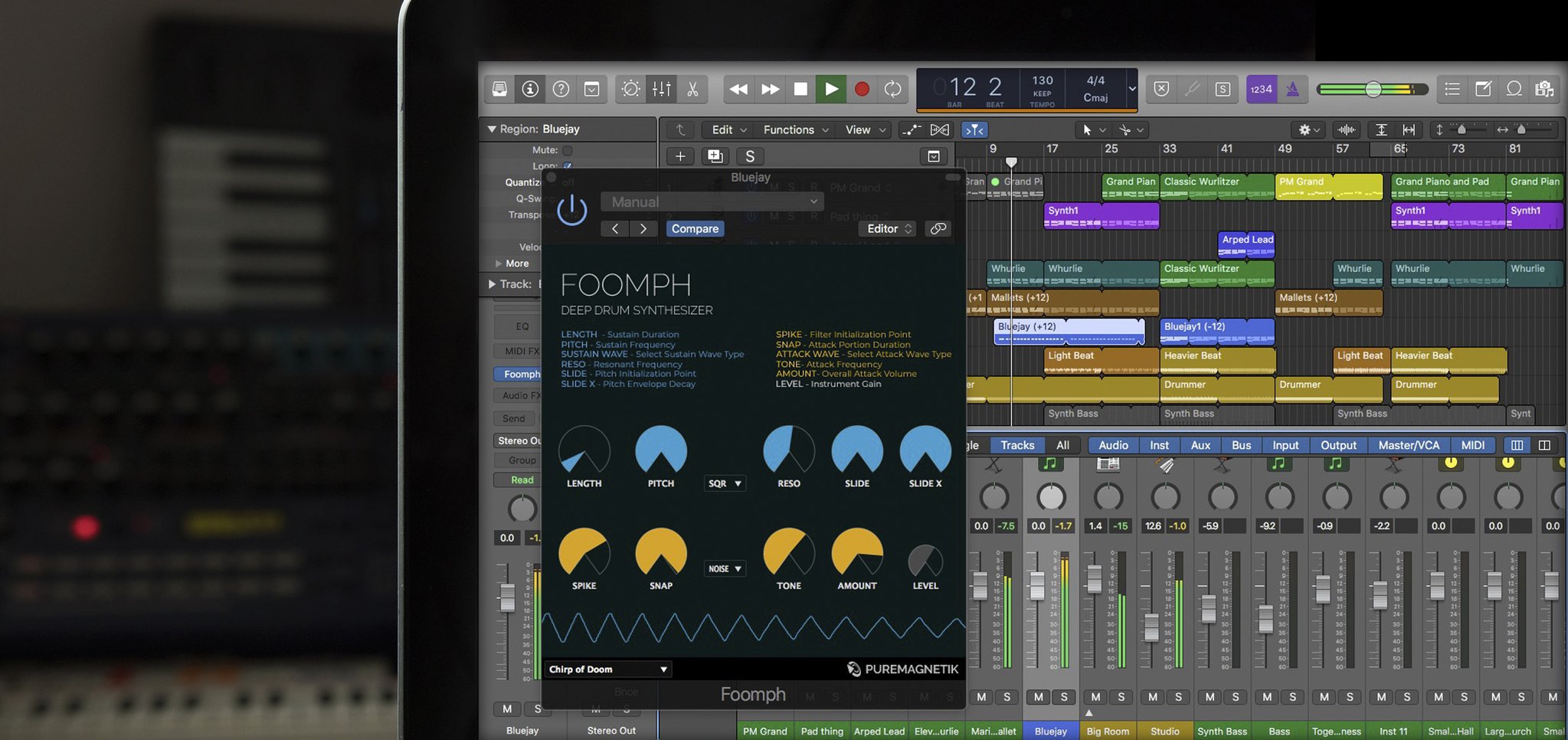
Task: Toggle the Count-in 1234 button
Action: [x=1261, y=89]
